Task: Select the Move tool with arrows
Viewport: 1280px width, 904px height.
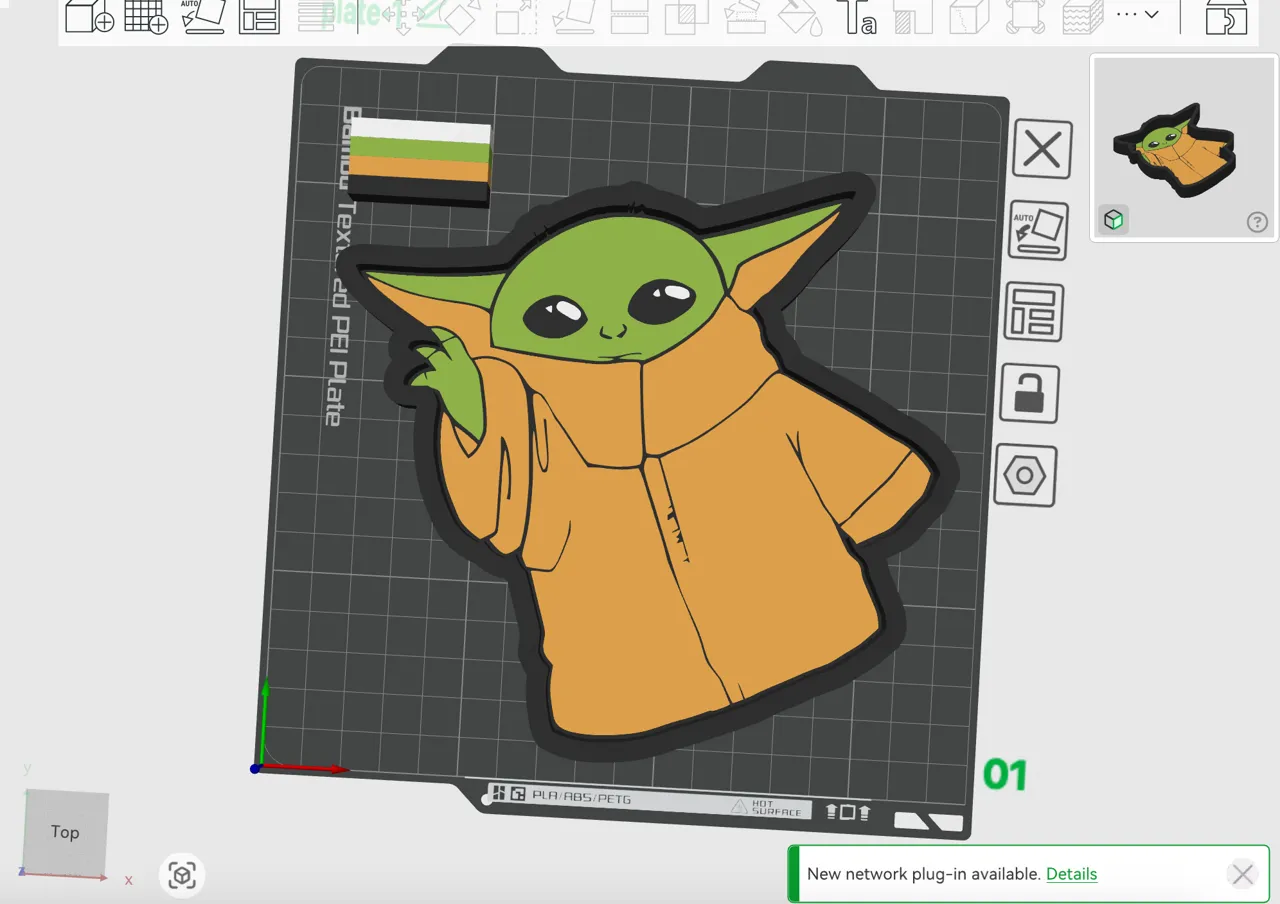Action: pyautogui.click(x=403, y=16)
